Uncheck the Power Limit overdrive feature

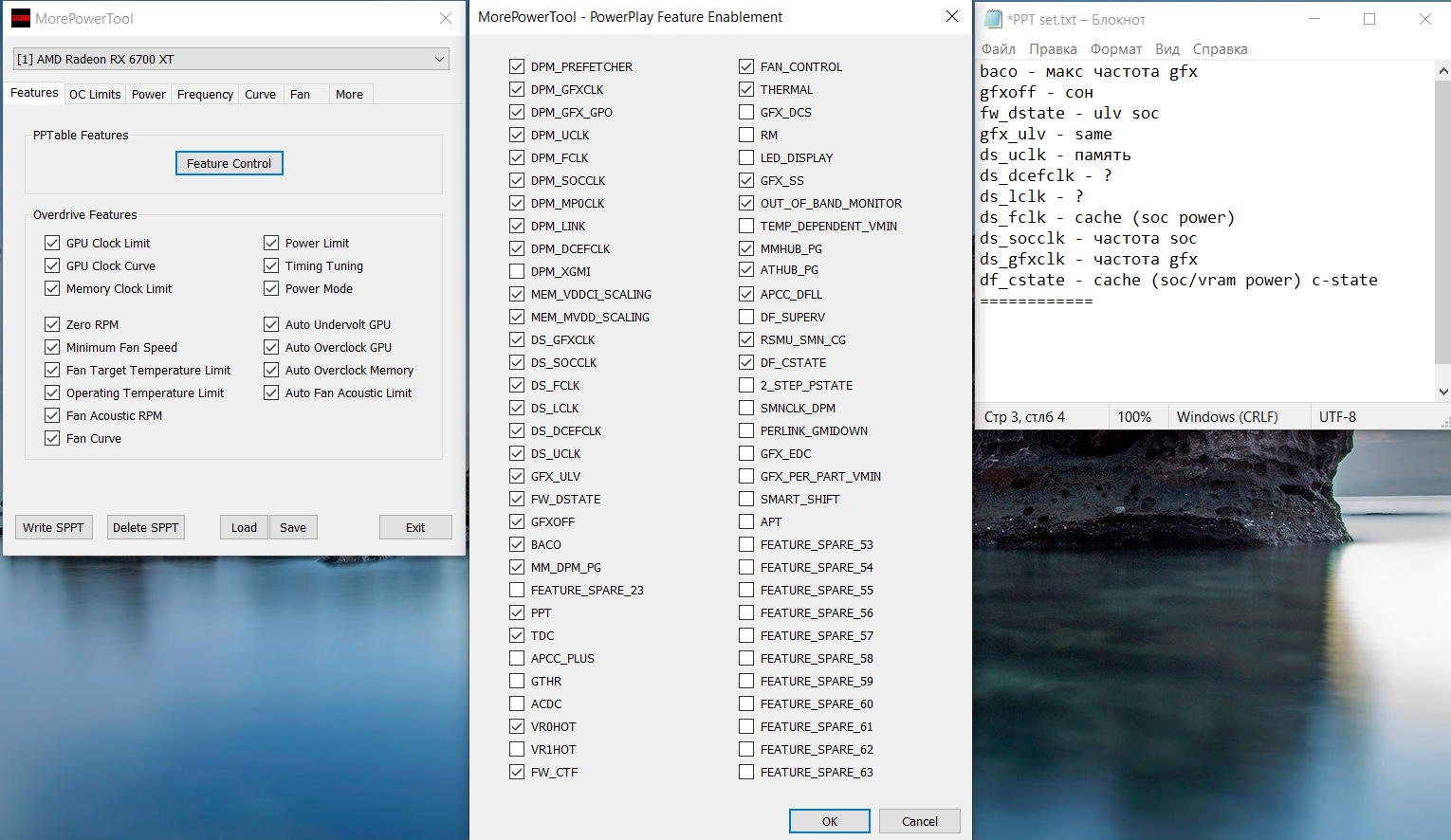(271, 243)
